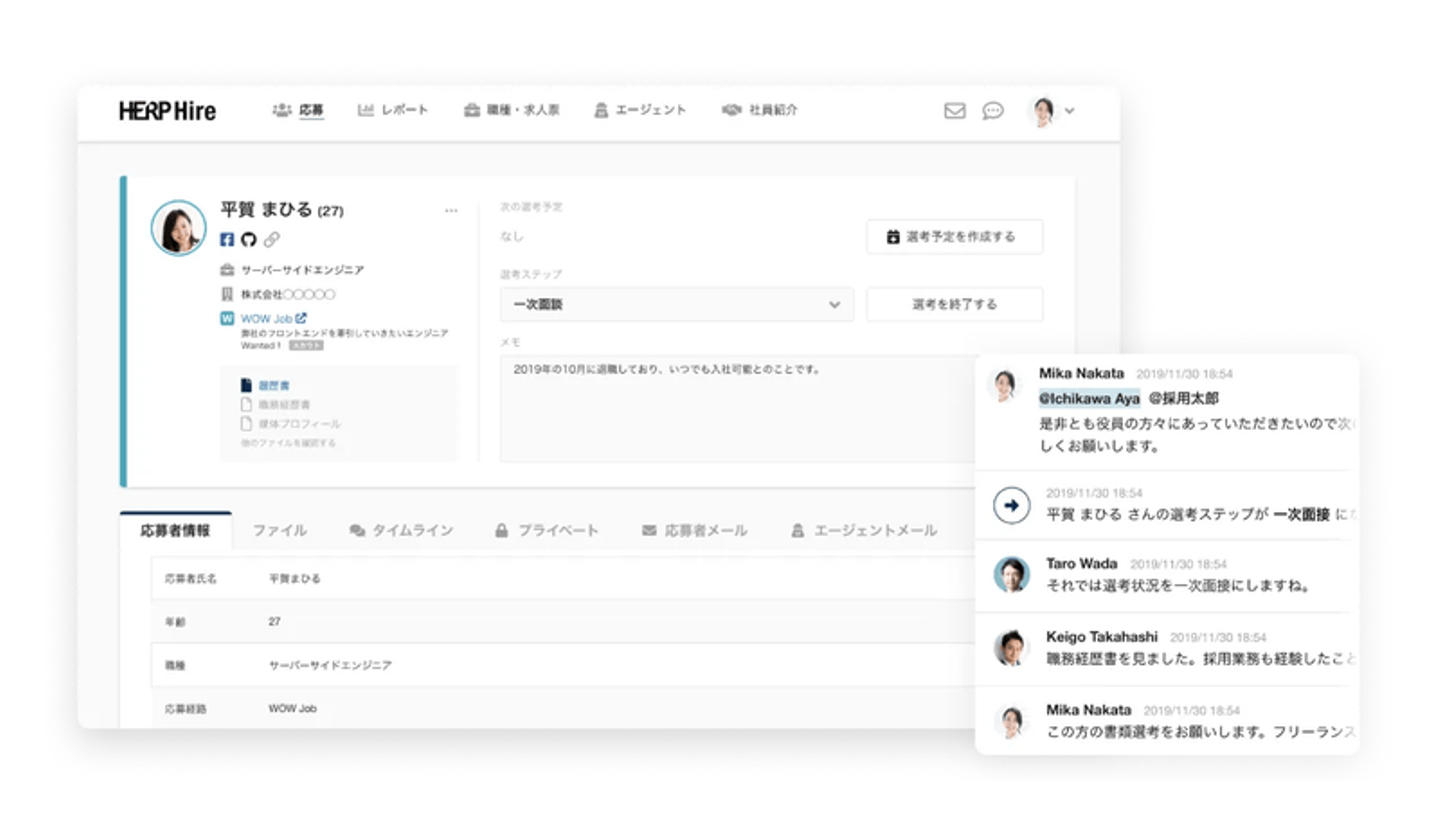Click the 平賀まひる value in 応募者氏名 row

(x=295, y=579)
